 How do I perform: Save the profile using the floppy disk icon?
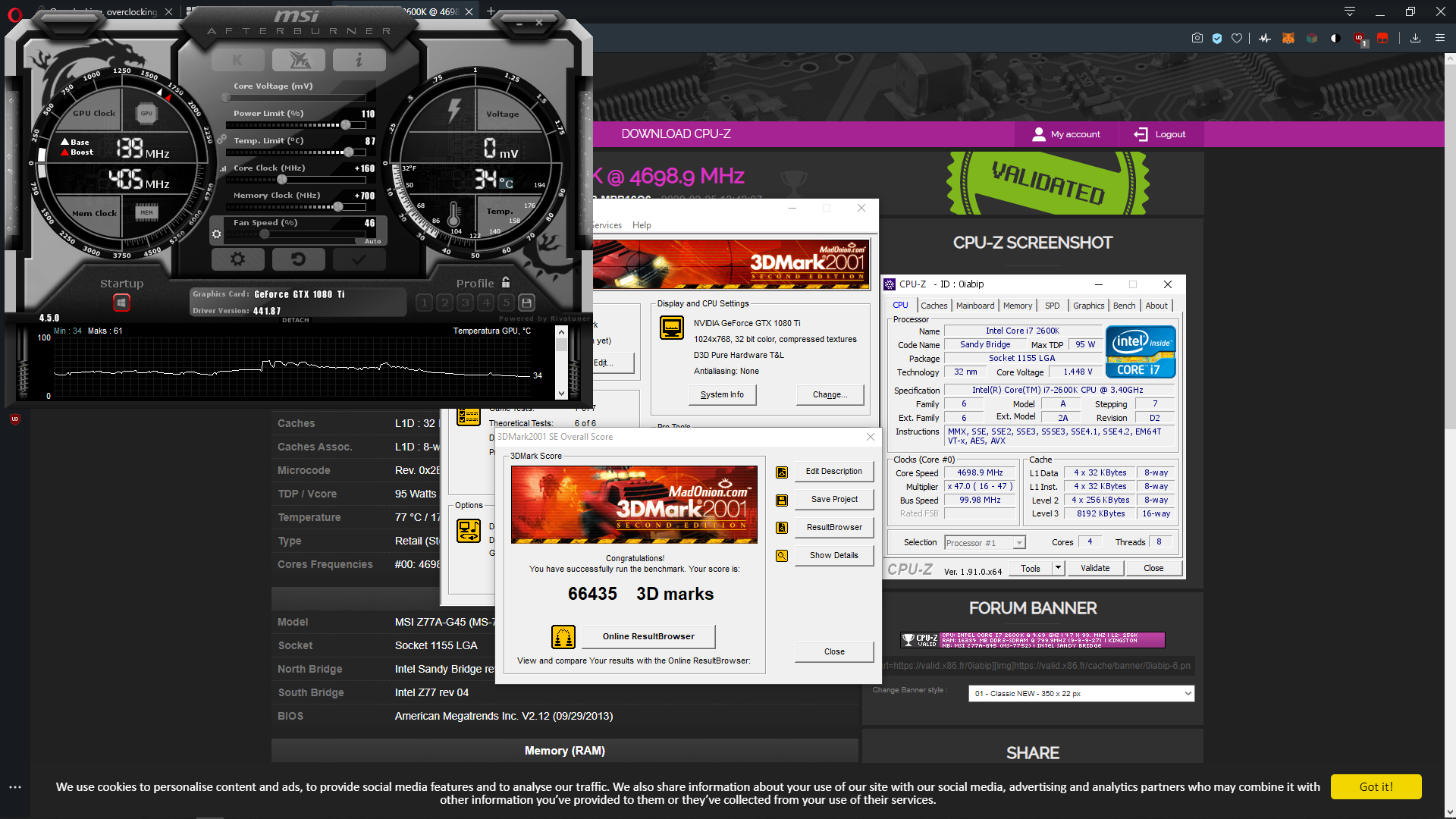527,302
